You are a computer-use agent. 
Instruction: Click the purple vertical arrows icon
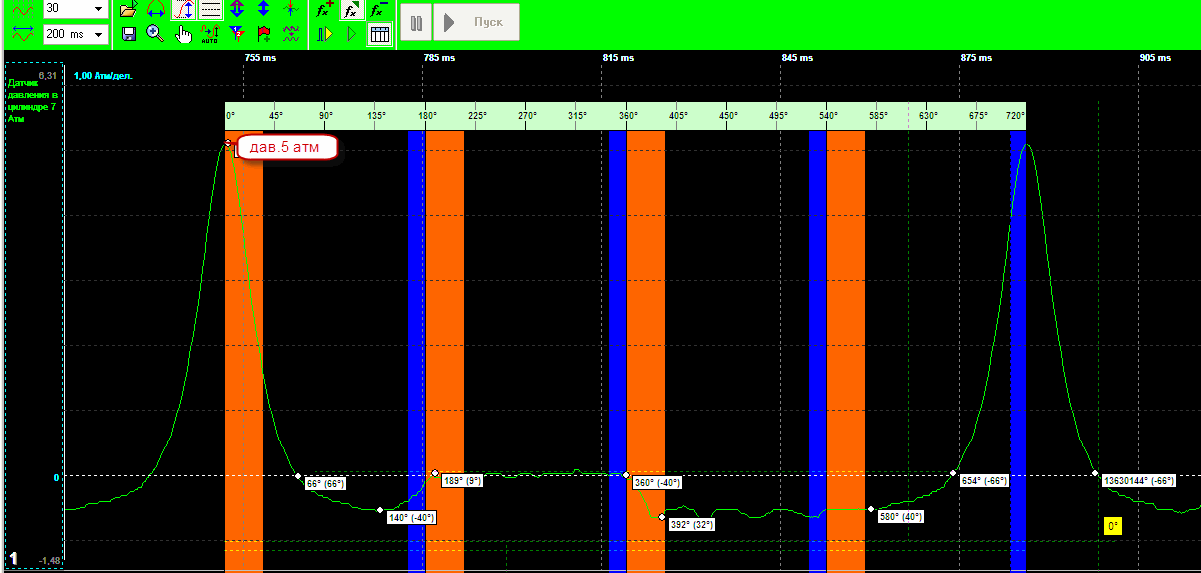click(x=237, y=10)
